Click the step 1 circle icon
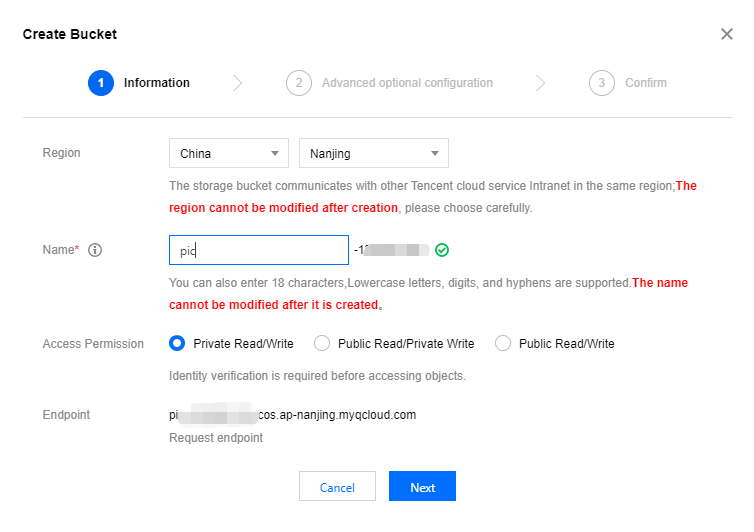This screenshot has width=754, height=532. click(x=101, y=83)
